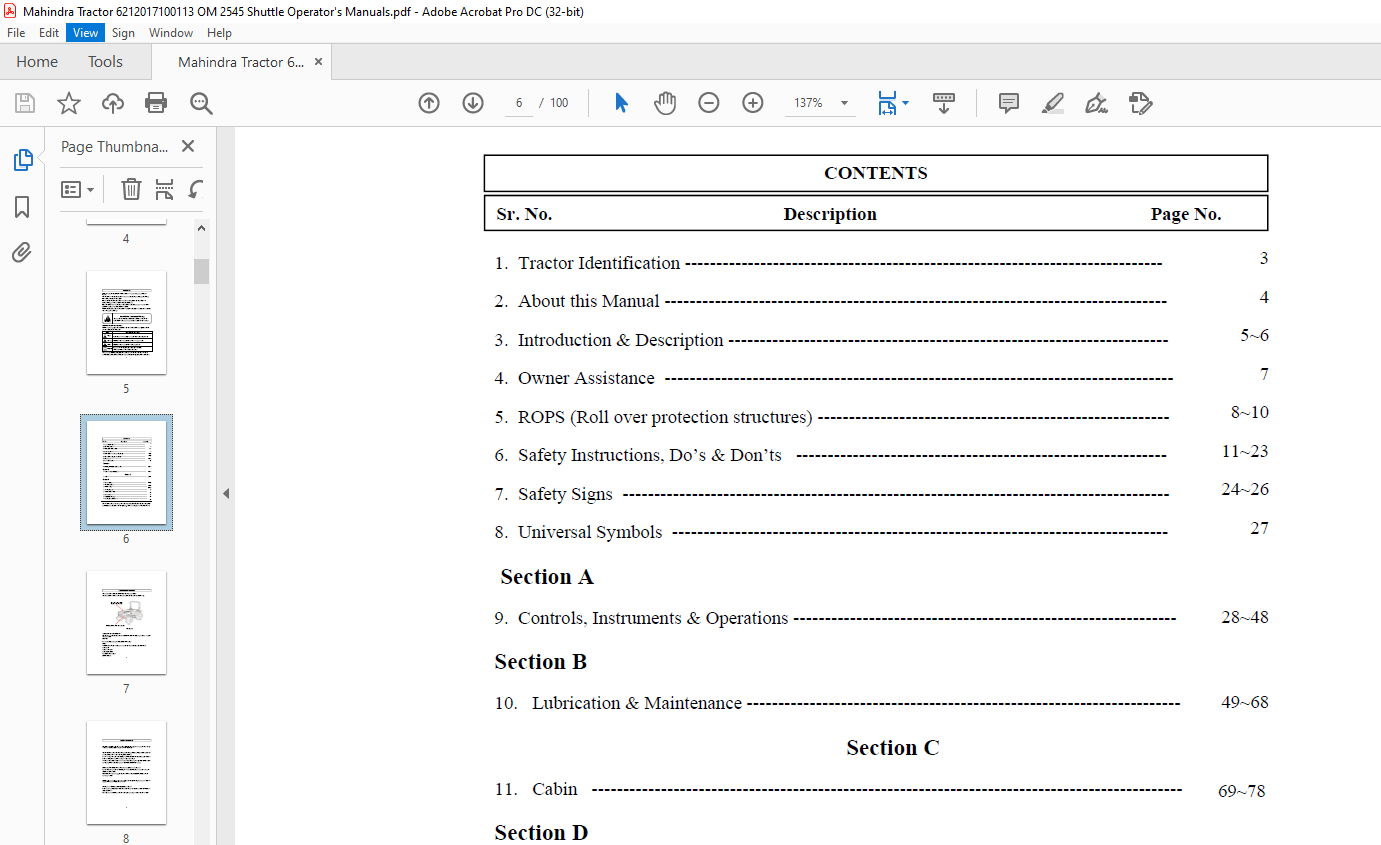Go to next page arrow
Viewport: 1381px width, 845px height.
(473, 103)
